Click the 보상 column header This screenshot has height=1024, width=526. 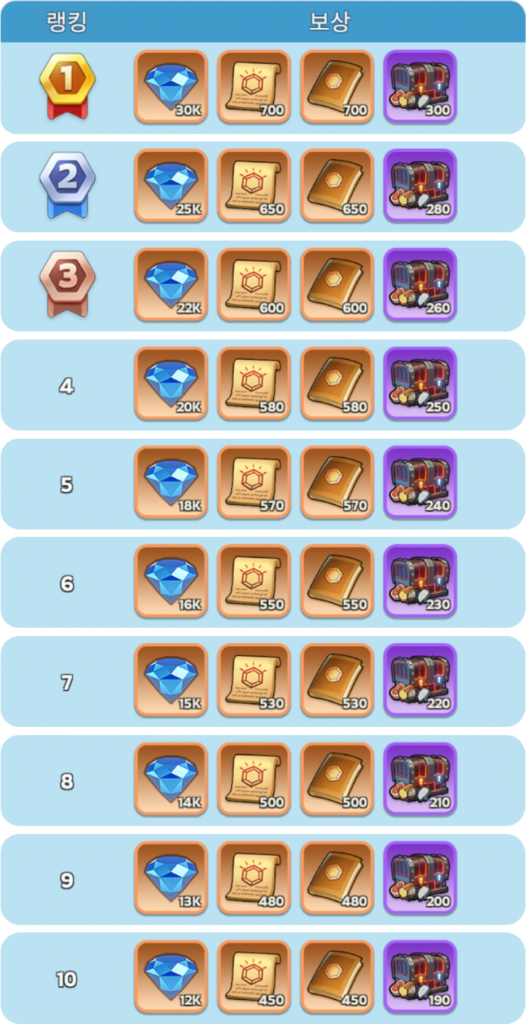[x=329, y=22]
